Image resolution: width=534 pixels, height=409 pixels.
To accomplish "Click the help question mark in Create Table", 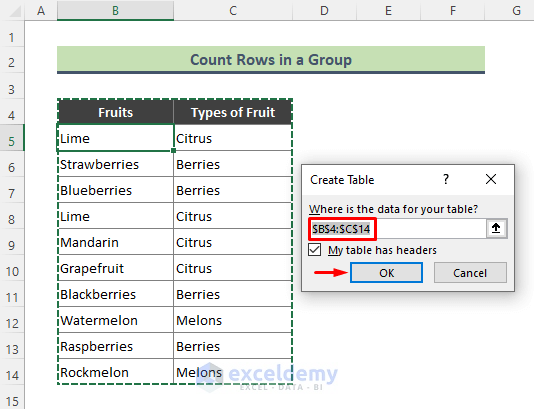I will point(446,179).
